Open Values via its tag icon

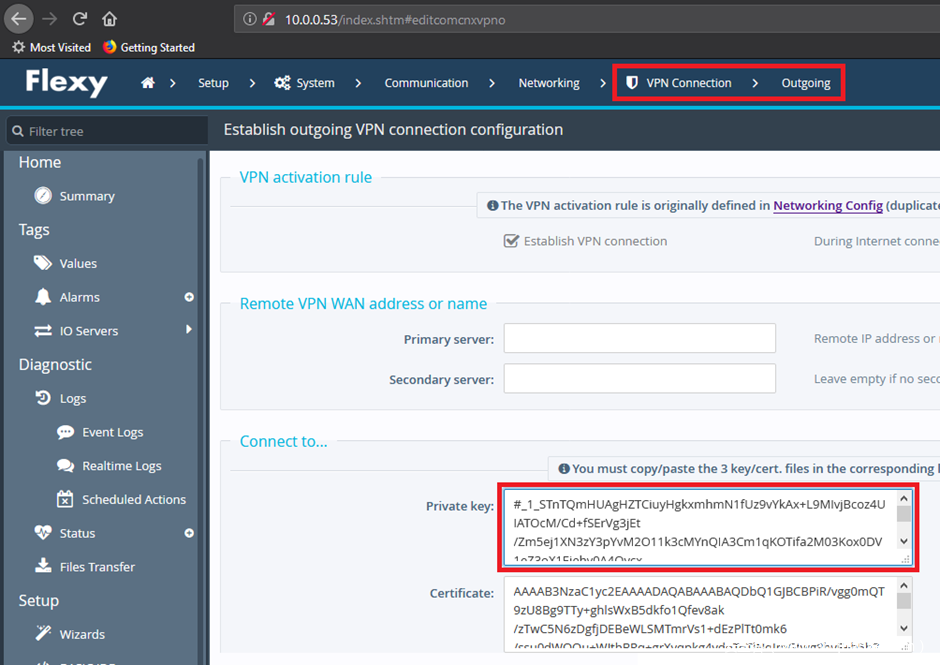coord(43,263)
